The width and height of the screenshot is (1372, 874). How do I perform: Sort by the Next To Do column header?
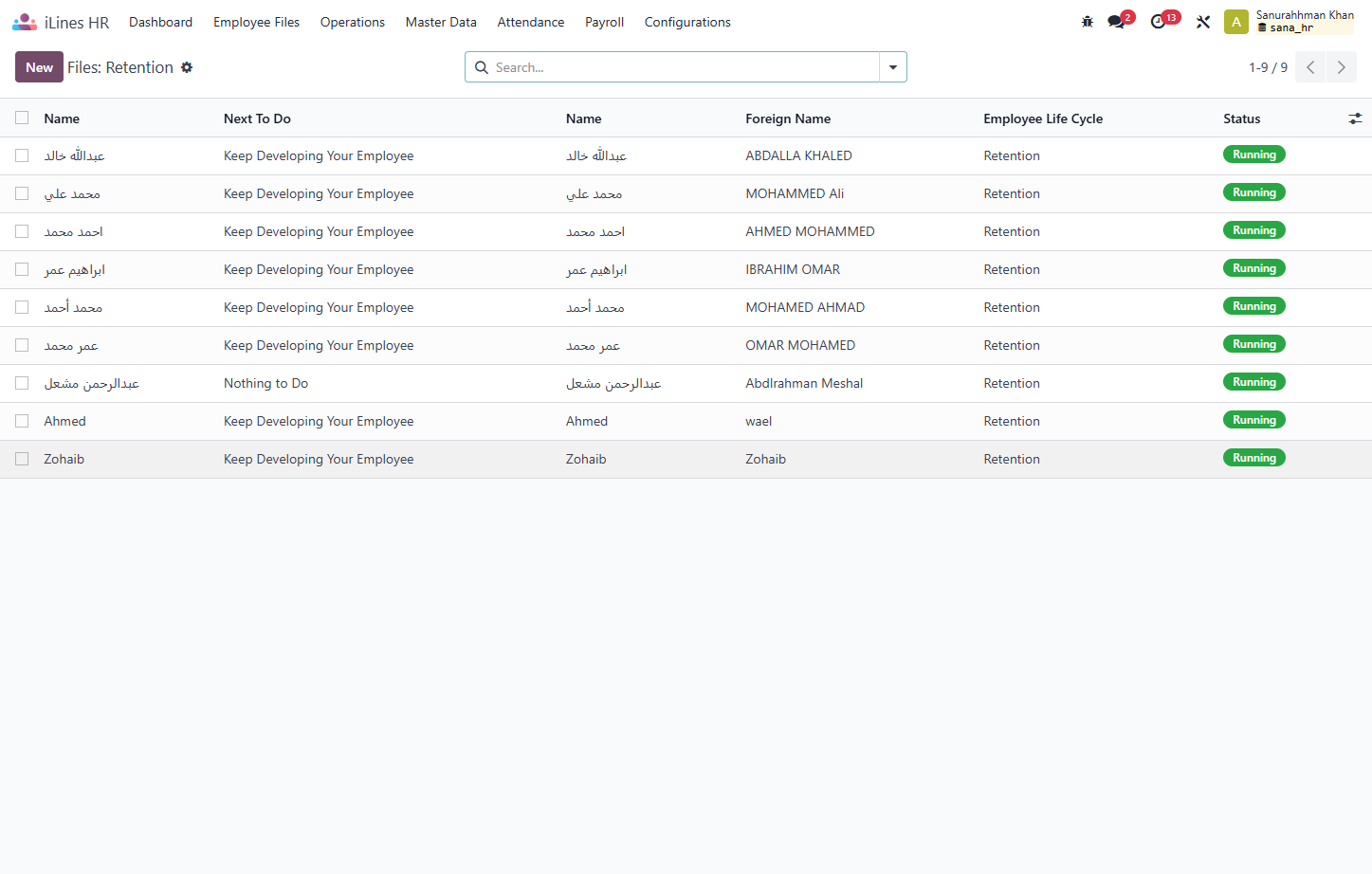click(257, 118)
